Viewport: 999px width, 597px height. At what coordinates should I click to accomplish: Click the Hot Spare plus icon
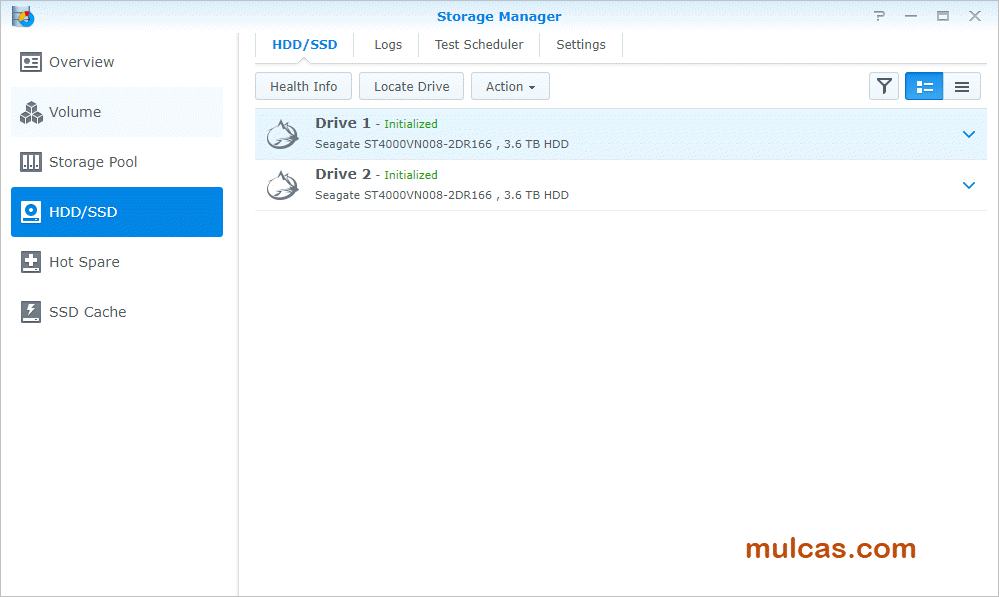click(x=31, y=262)
